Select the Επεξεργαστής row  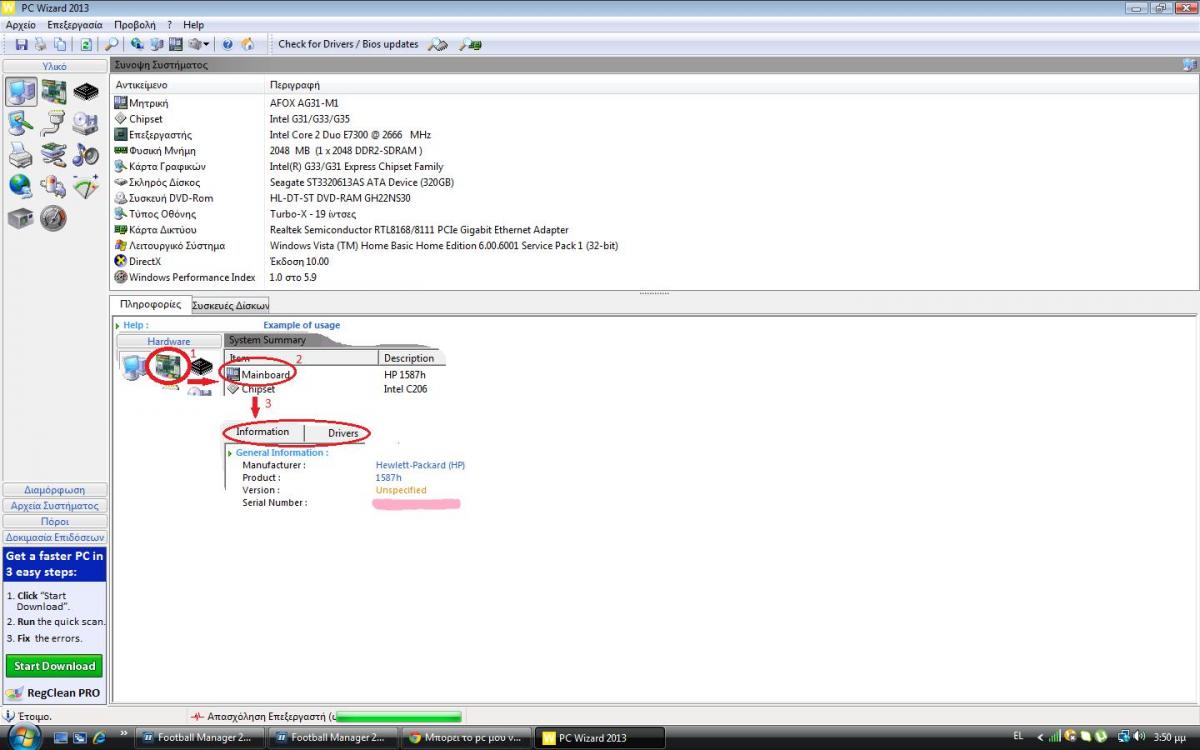click(x=654, y=135)
